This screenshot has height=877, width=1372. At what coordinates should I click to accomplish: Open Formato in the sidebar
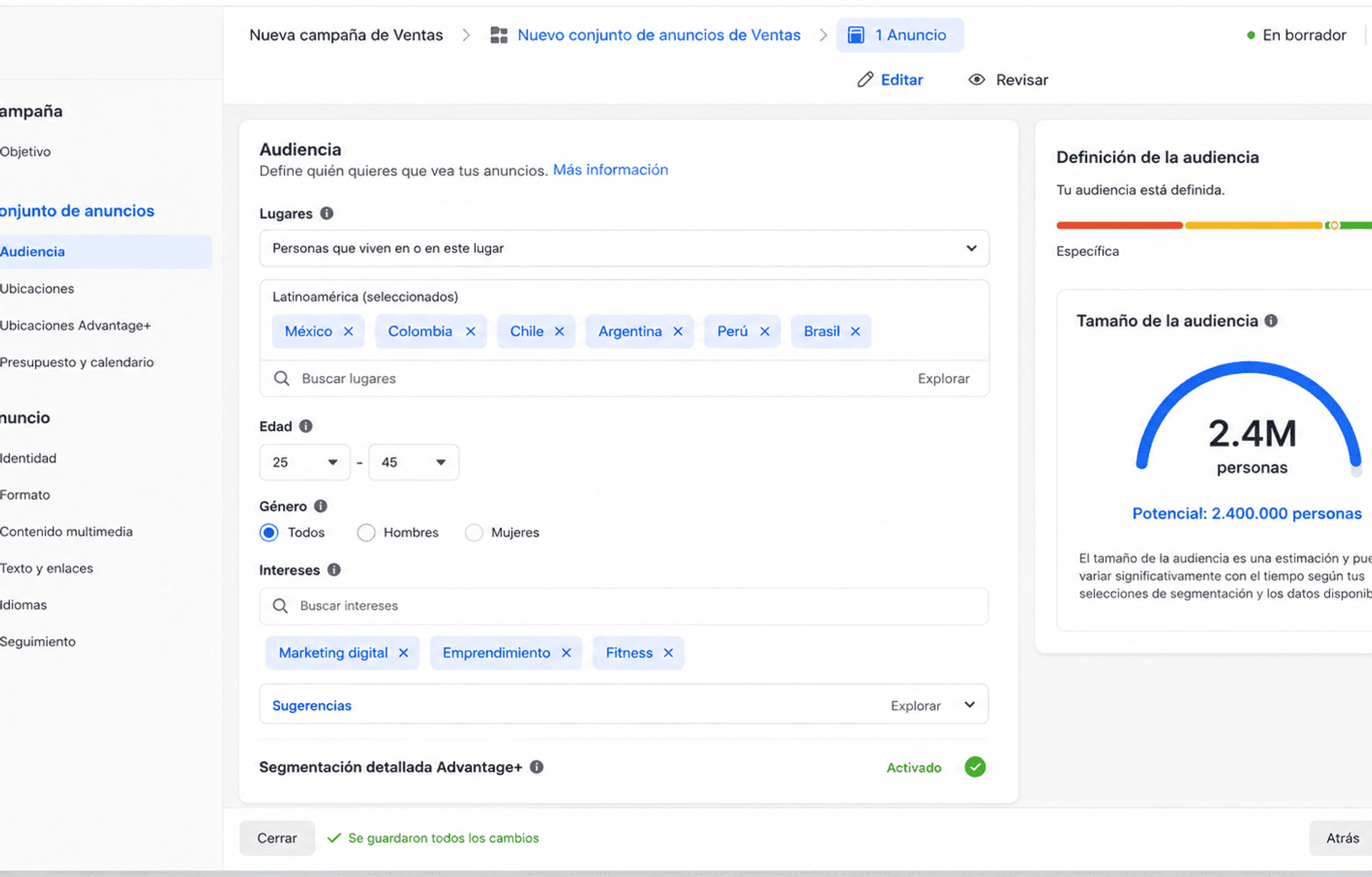(x=25, y=495)
